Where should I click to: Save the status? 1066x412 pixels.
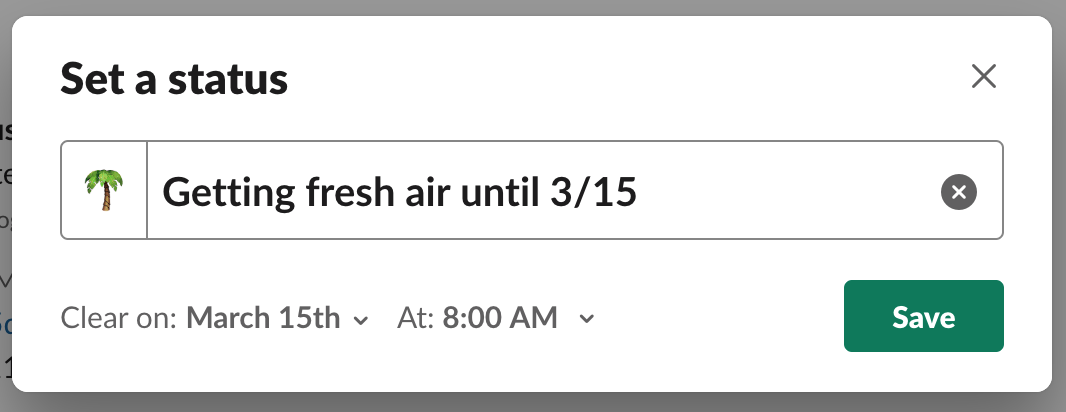[x=923, y=316]
